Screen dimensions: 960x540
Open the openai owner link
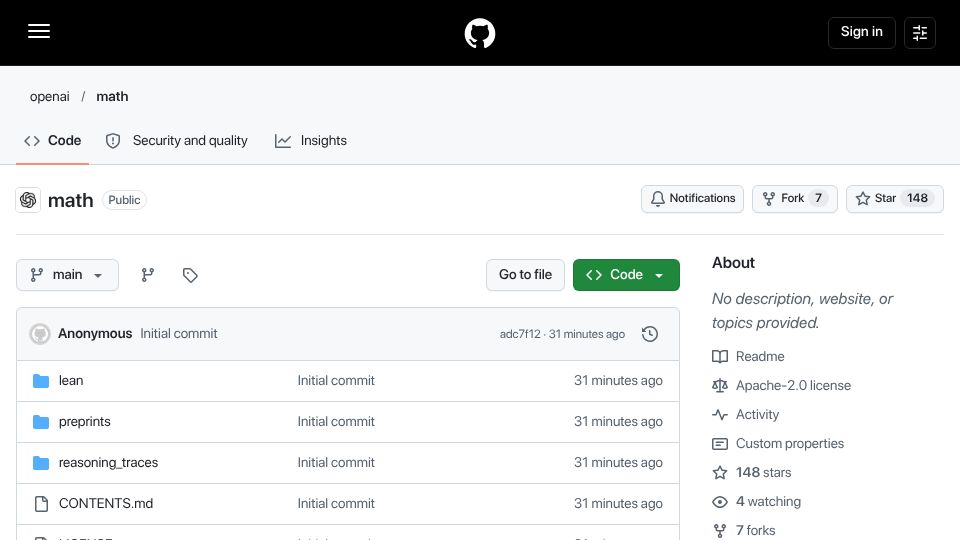50,97
